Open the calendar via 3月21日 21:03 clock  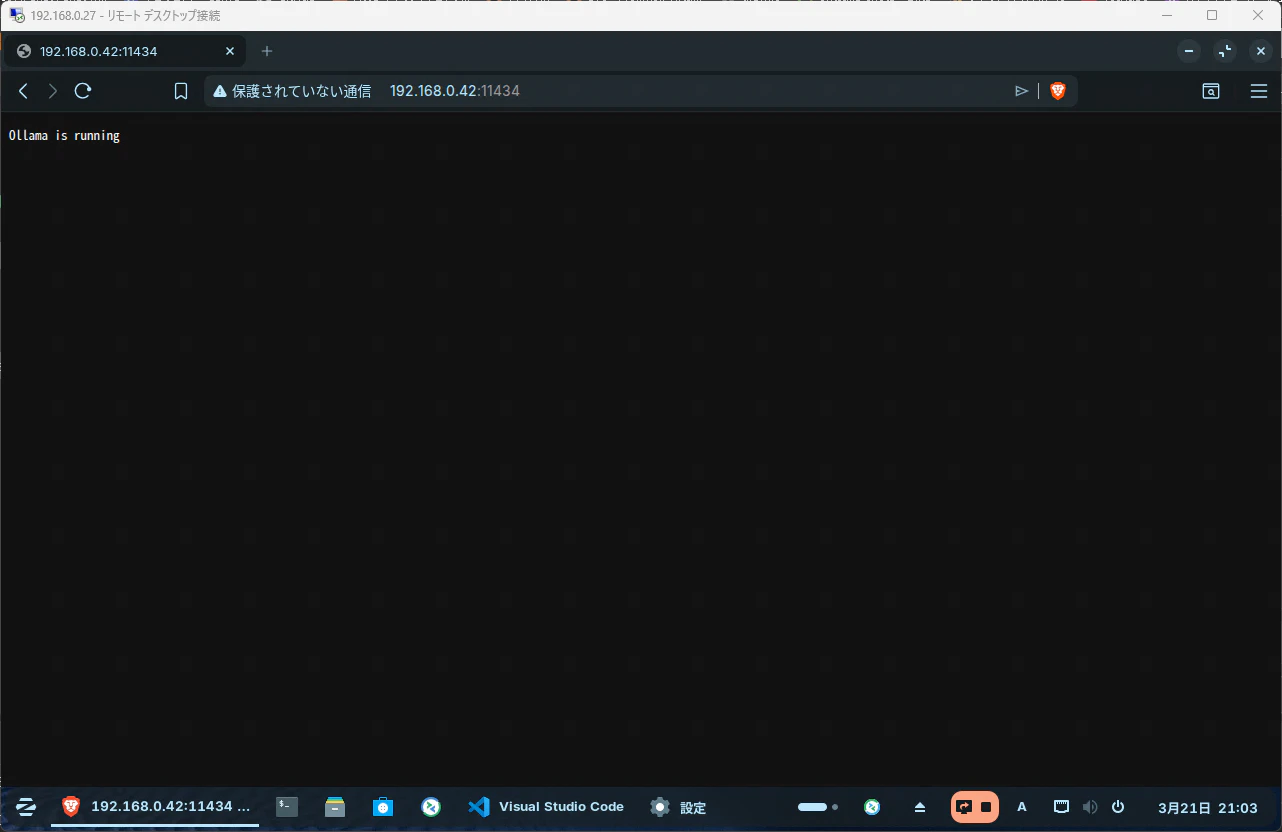(1207, 807)
